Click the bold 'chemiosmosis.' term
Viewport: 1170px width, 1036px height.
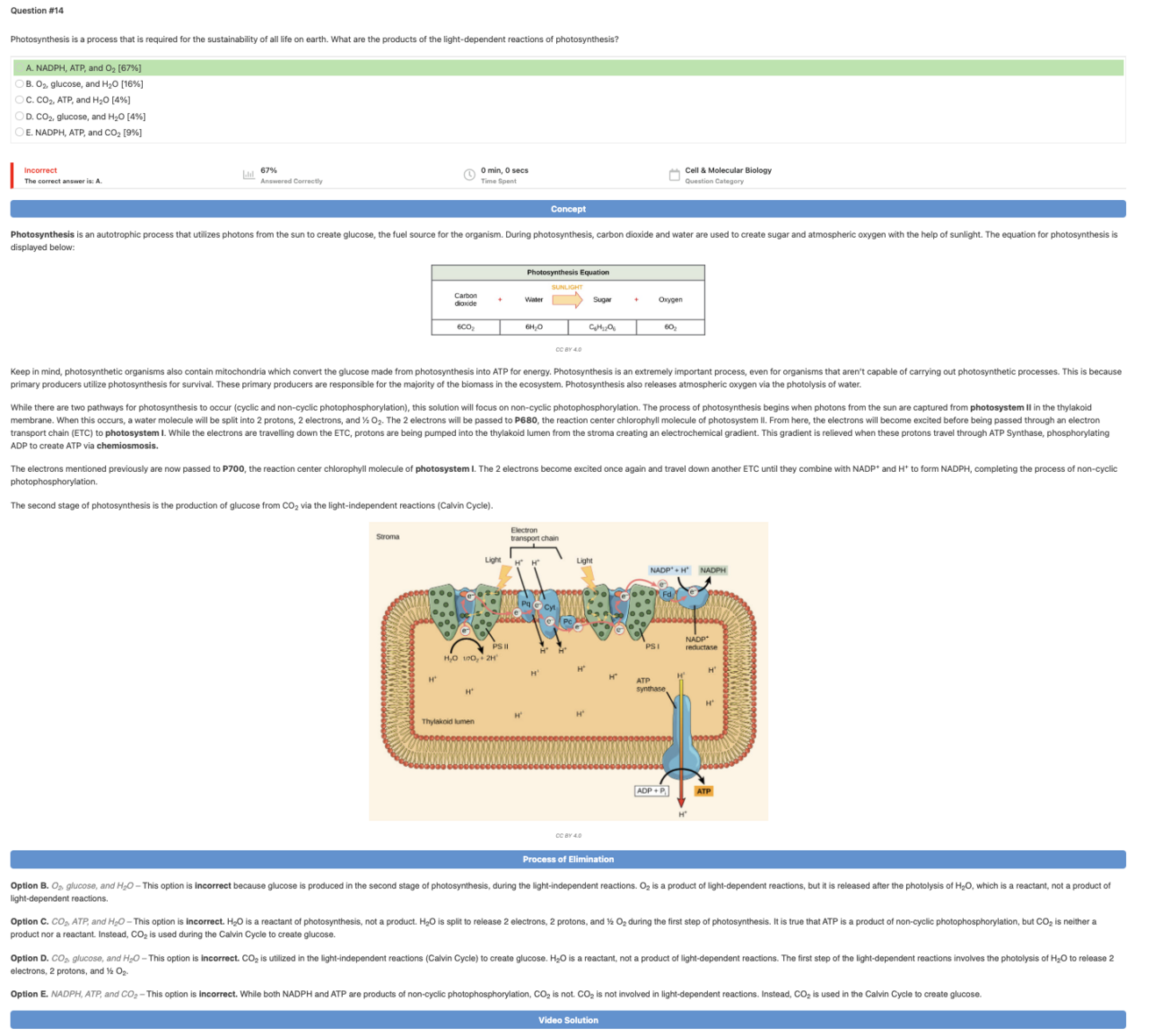pos(127,446)
